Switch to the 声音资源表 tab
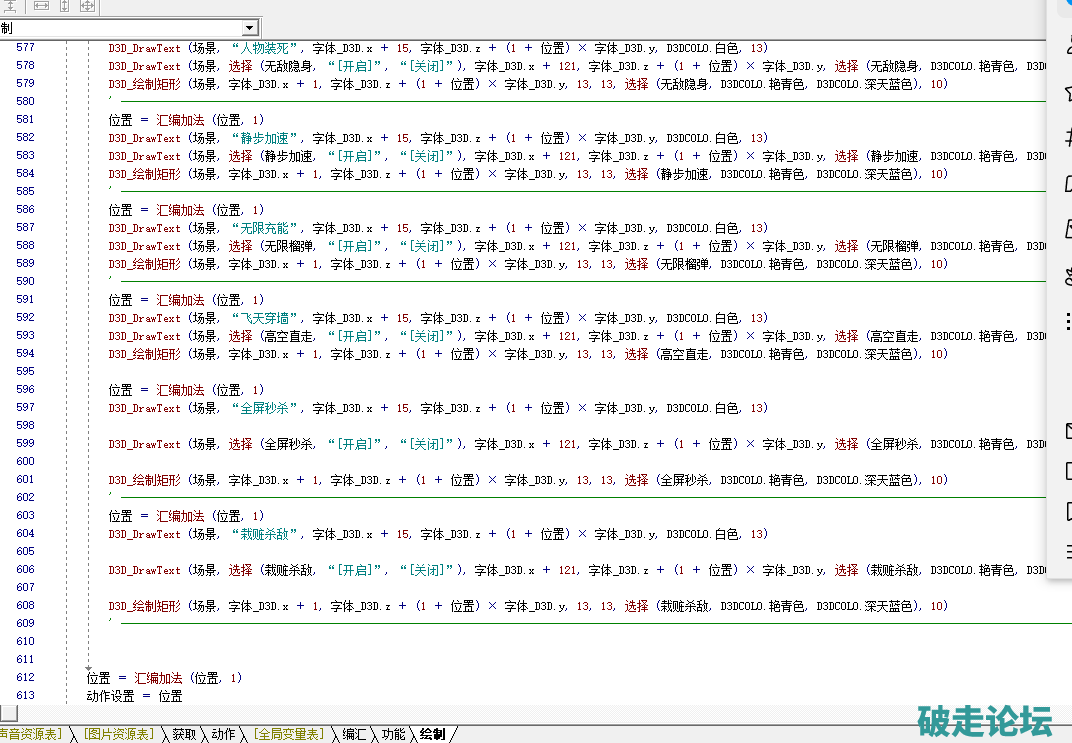 (x=32, y=734)
